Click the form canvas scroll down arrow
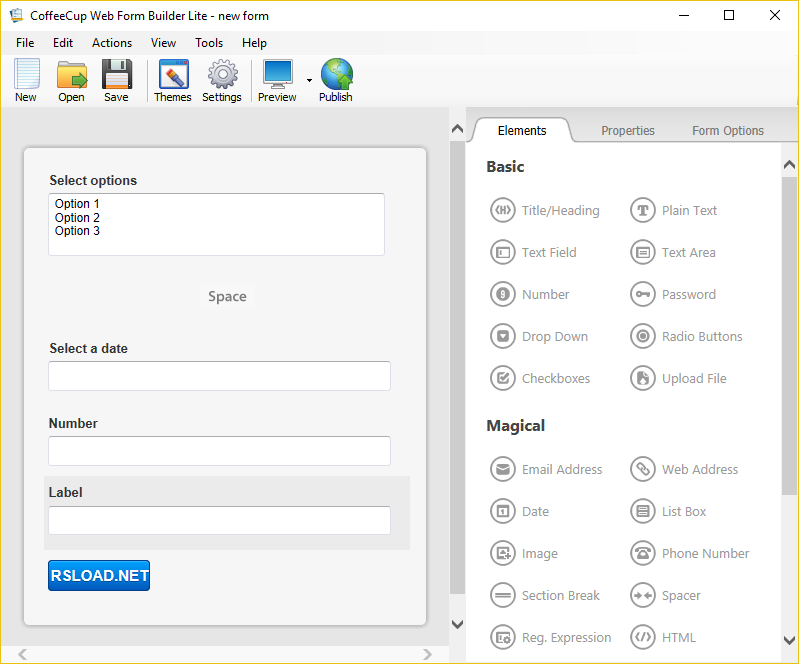799x664 pixels. coord(458,624)
